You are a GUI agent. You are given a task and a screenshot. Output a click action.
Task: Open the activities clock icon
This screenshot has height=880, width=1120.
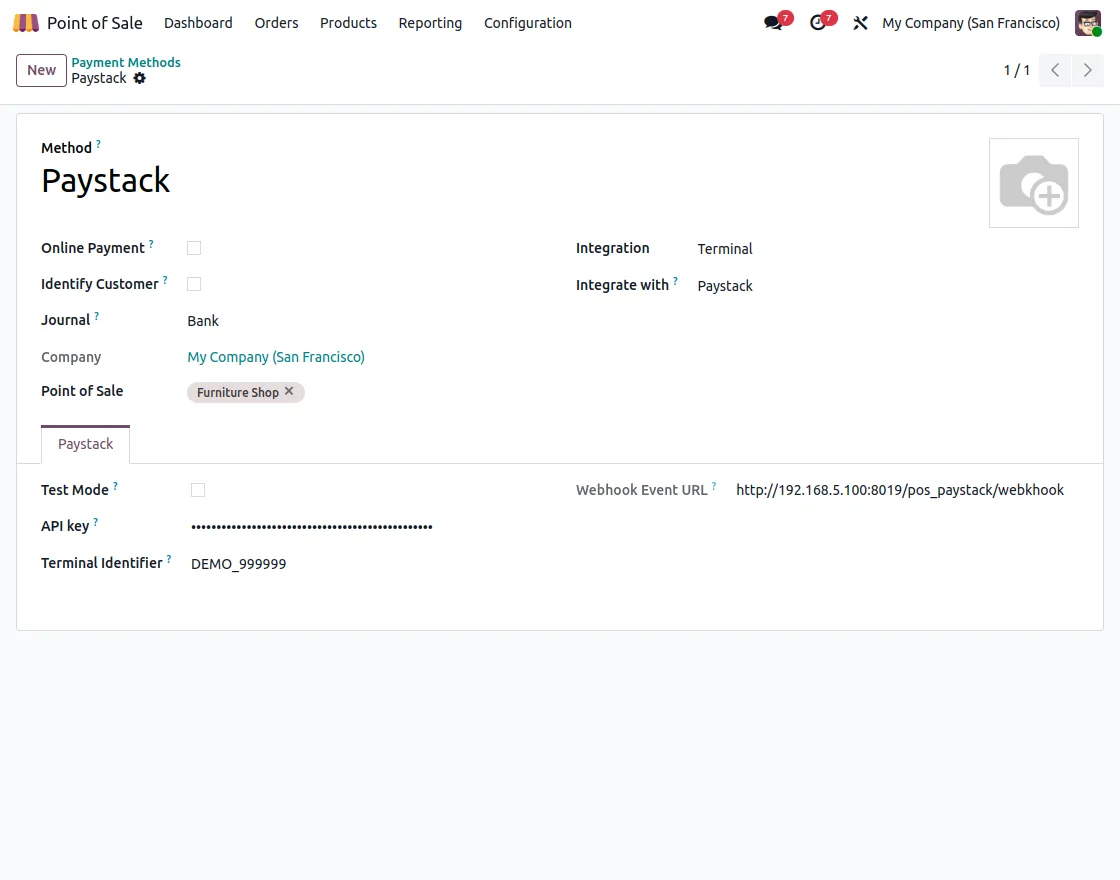(x=818, y=23)
